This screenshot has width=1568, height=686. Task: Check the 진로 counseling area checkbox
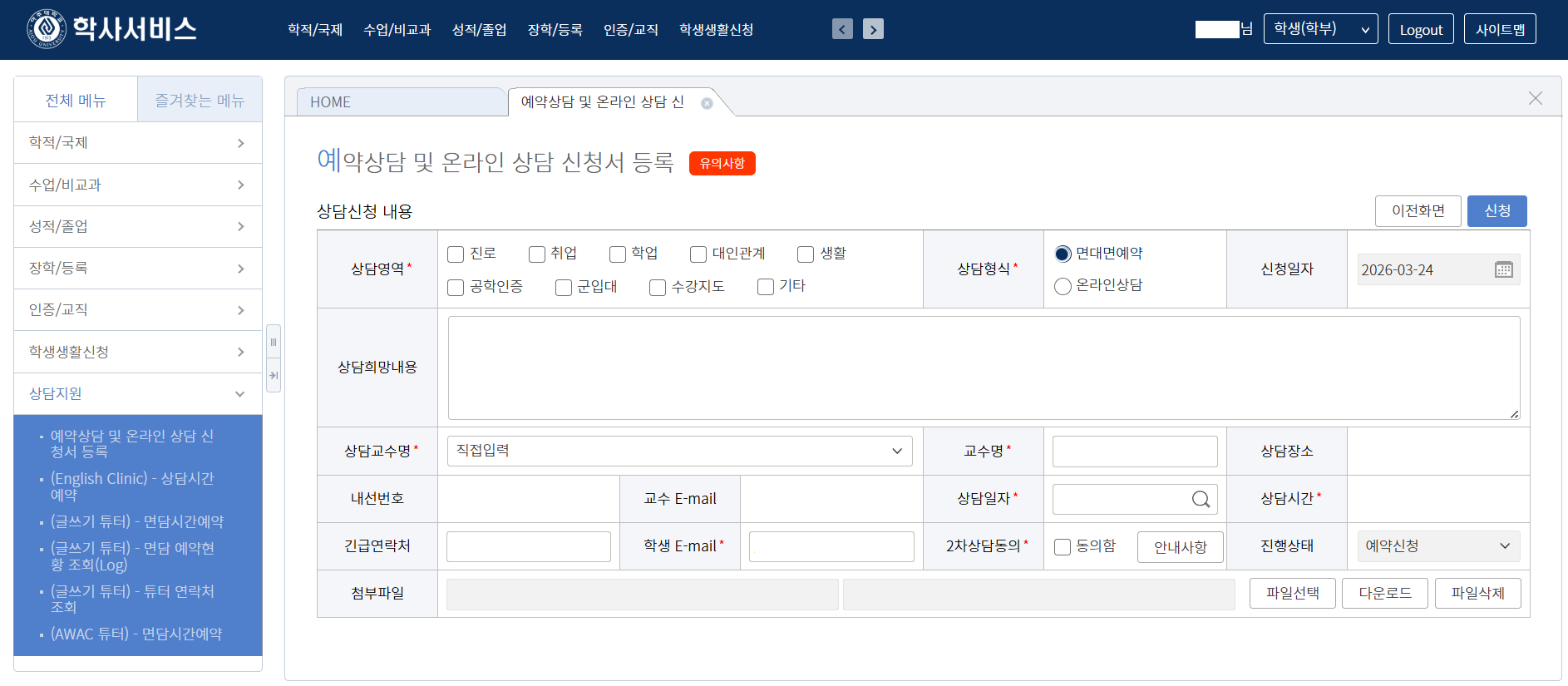[456, 254]
